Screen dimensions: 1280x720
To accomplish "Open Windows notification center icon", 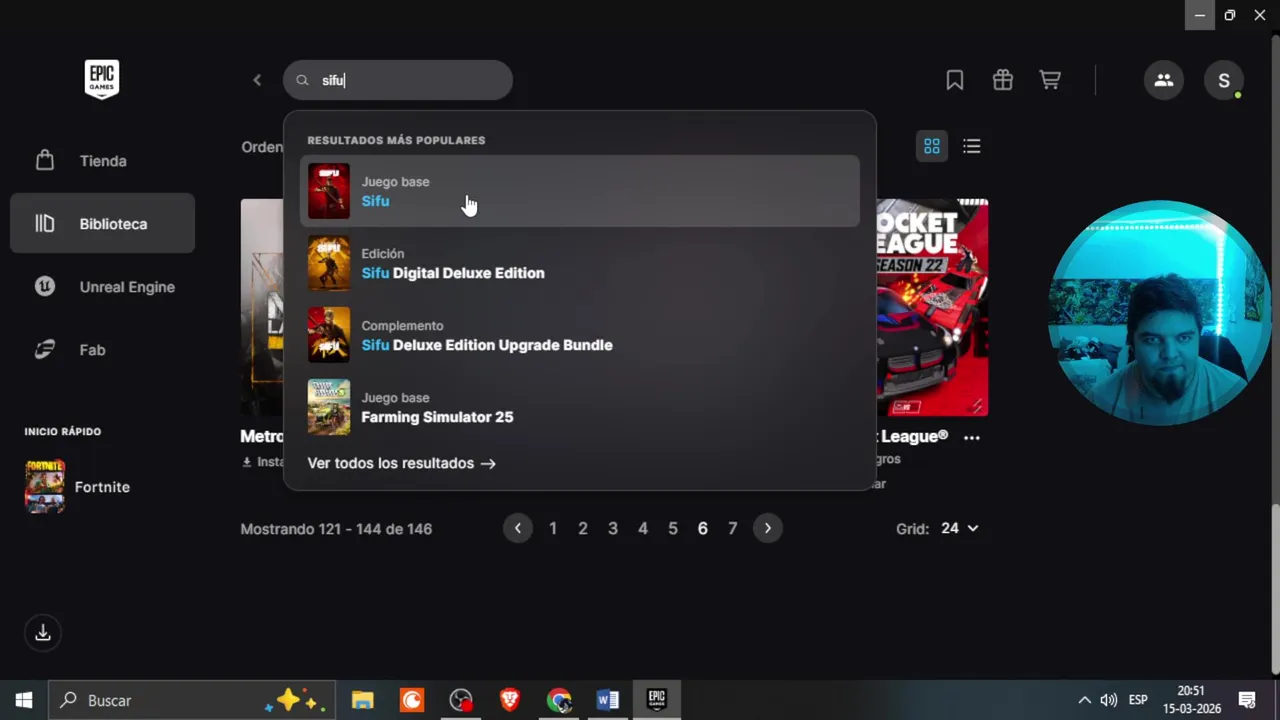I will click(1247, 700).
